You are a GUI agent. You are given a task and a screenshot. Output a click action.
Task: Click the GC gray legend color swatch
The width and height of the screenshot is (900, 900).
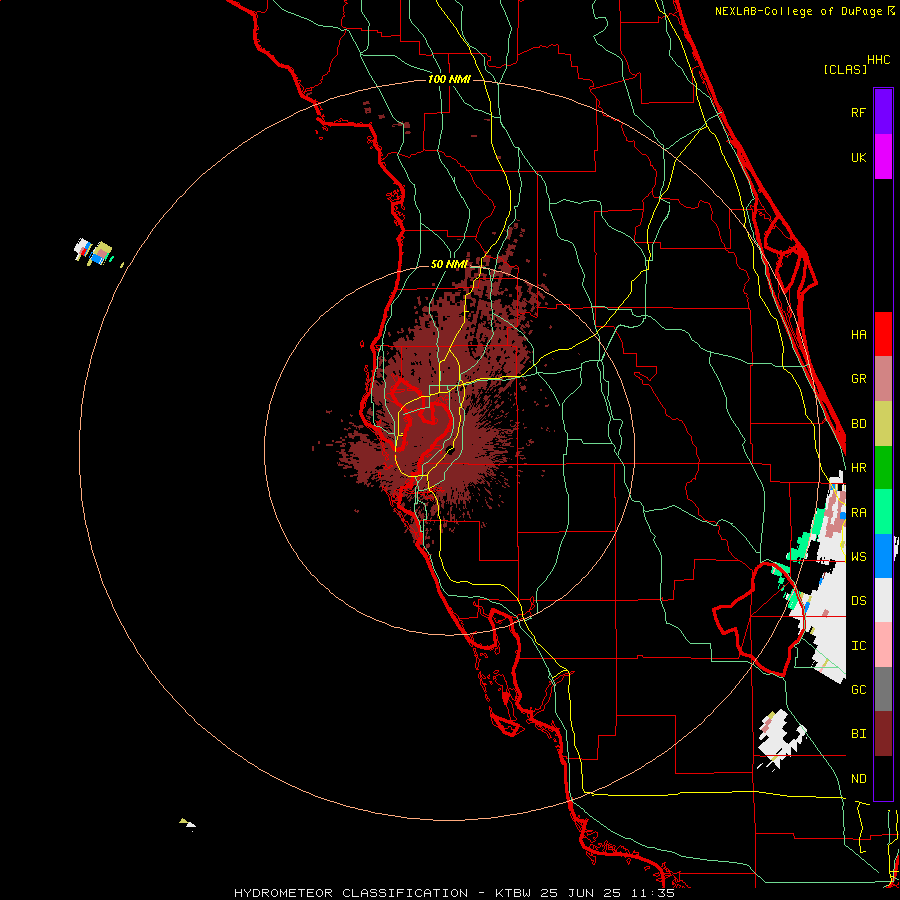[883, 689]
